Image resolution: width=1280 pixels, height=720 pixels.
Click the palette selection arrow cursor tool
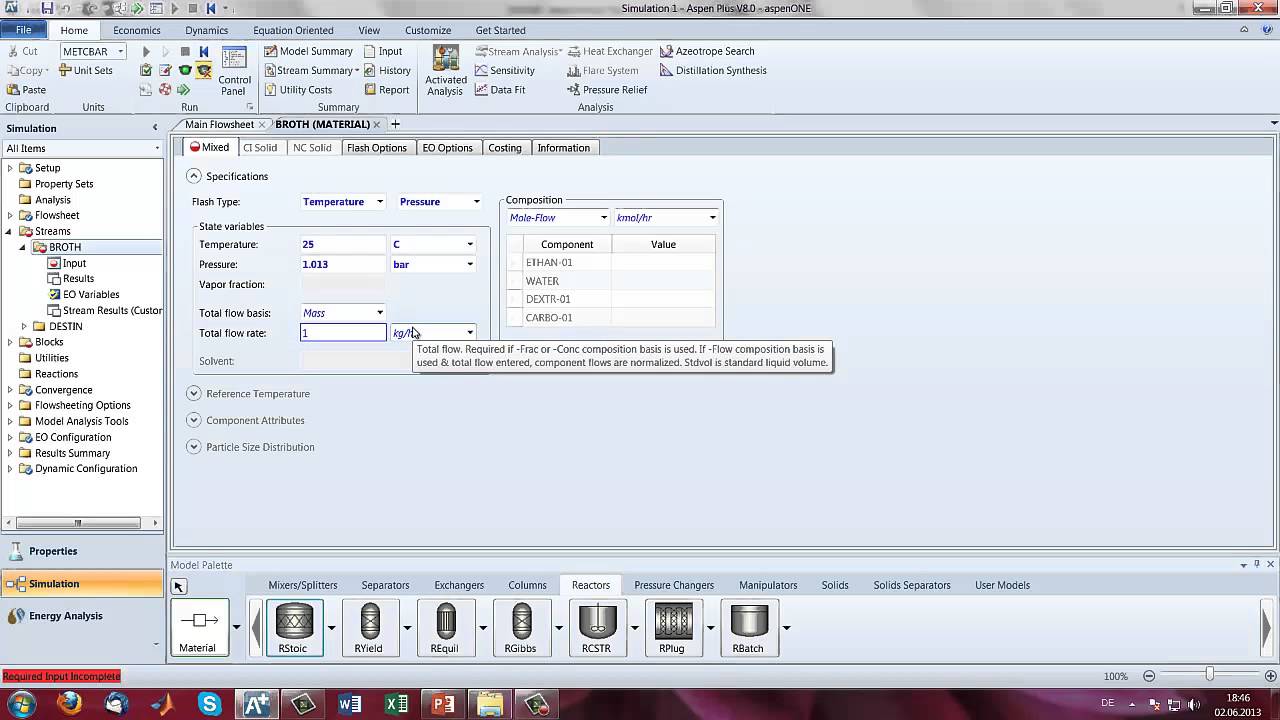pos(179,587)
